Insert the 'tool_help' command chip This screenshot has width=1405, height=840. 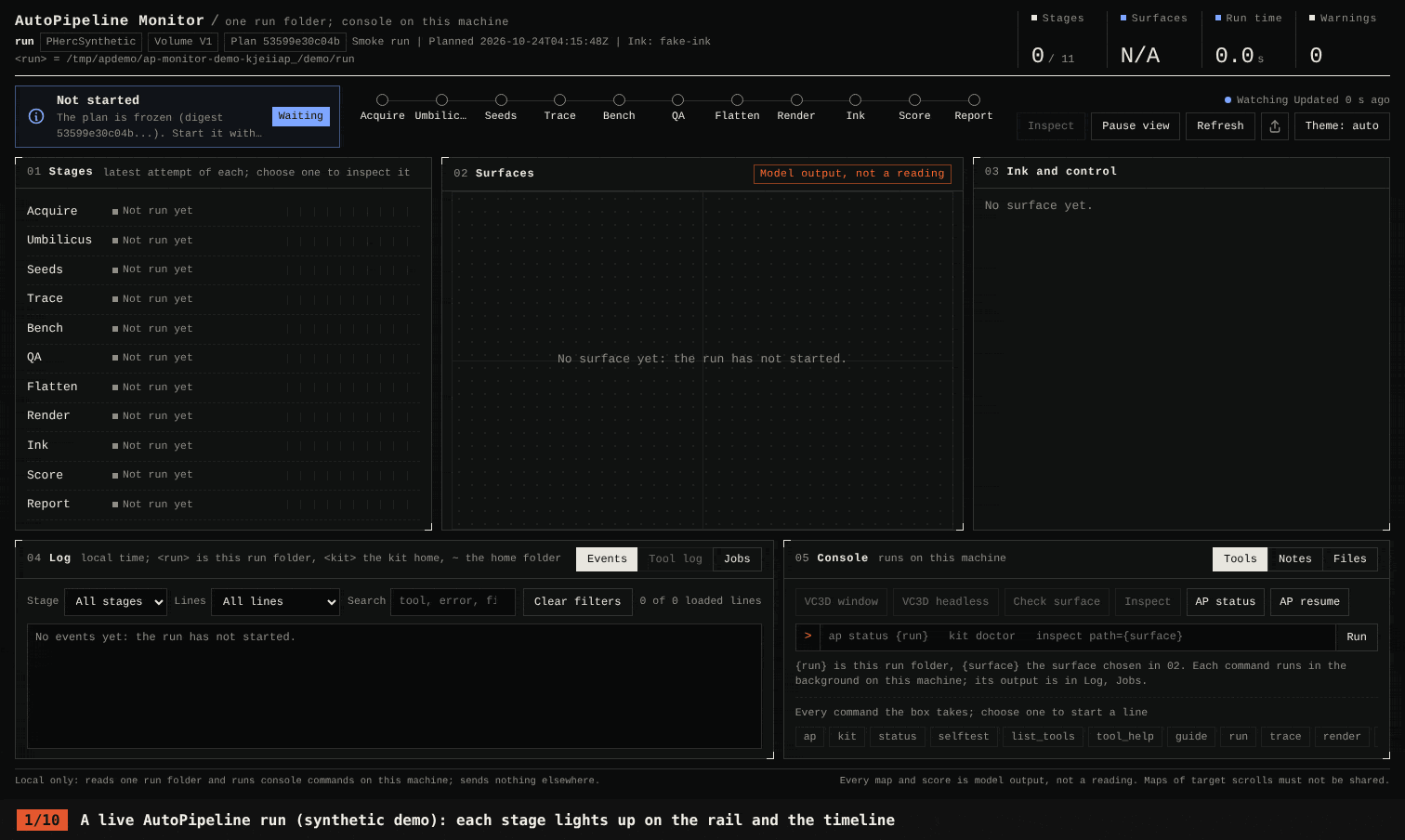tap(1124, 737)
